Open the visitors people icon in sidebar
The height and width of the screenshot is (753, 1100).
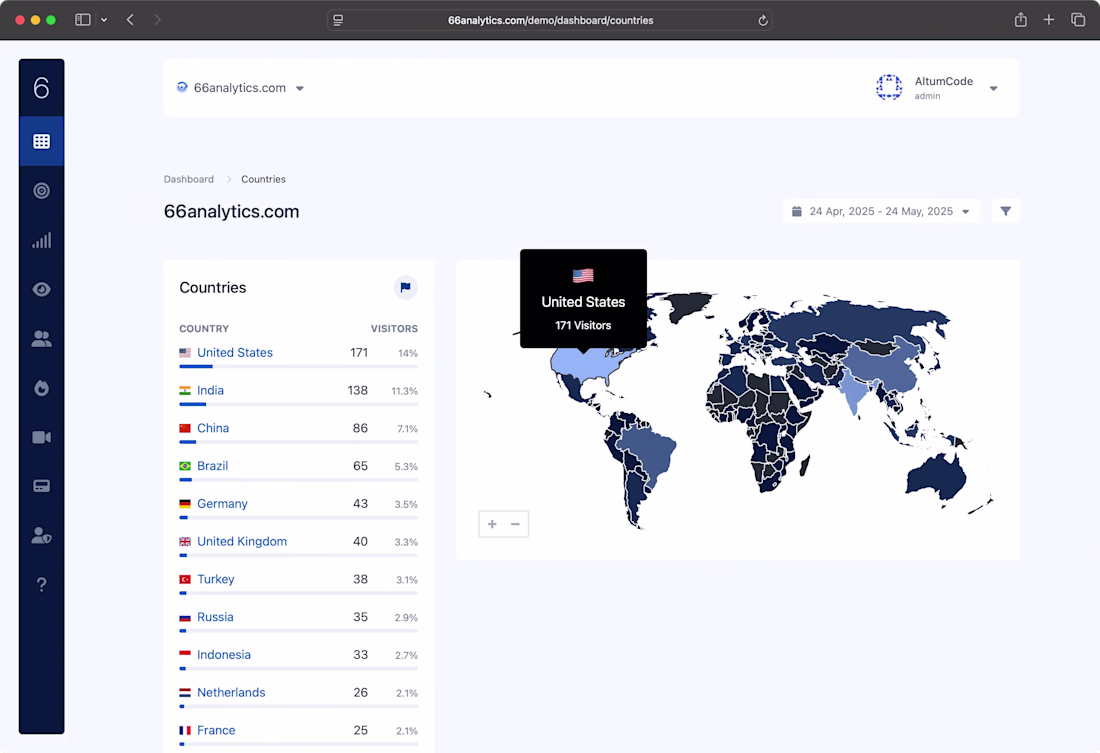pos(41,339)
